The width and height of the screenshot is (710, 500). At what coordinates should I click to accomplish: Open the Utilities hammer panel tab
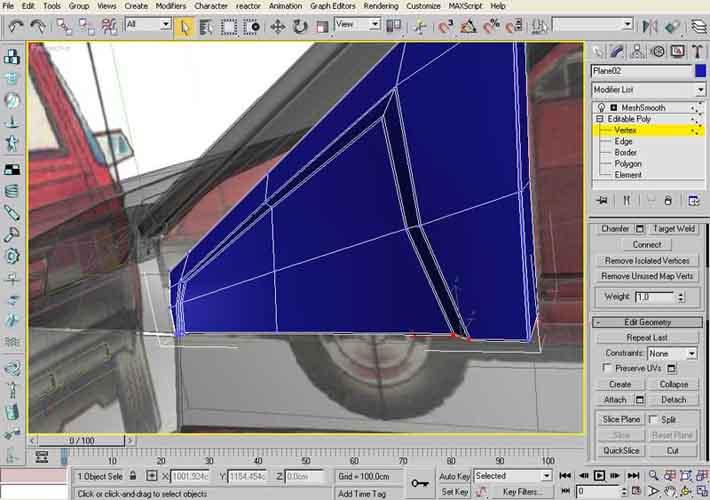(x=697, y=50)
